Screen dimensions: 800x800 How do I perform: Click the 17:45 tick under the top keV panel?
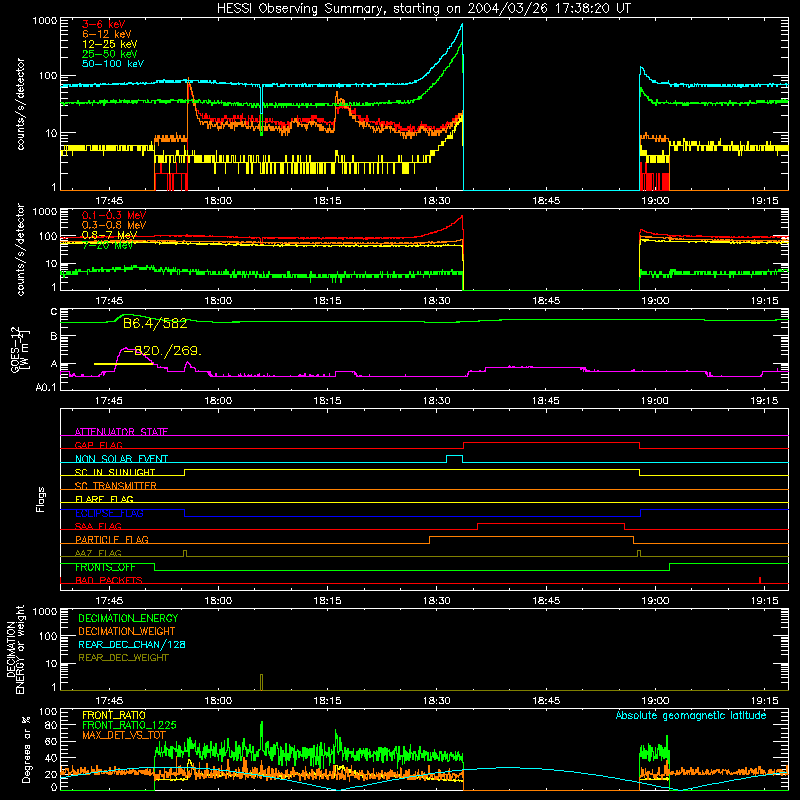109,201
